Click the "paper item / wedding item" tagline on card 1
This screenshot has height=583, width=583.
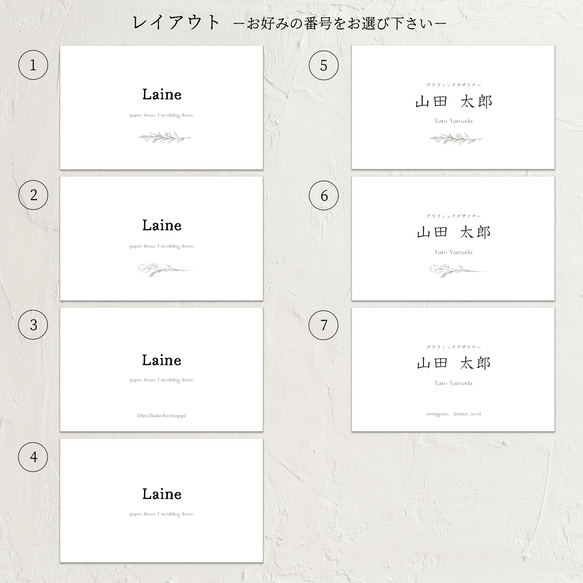[x=162, y=116]
